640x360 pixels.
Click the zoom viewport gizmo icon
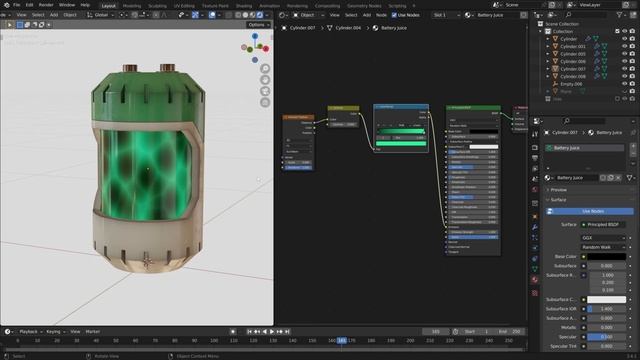265,69
